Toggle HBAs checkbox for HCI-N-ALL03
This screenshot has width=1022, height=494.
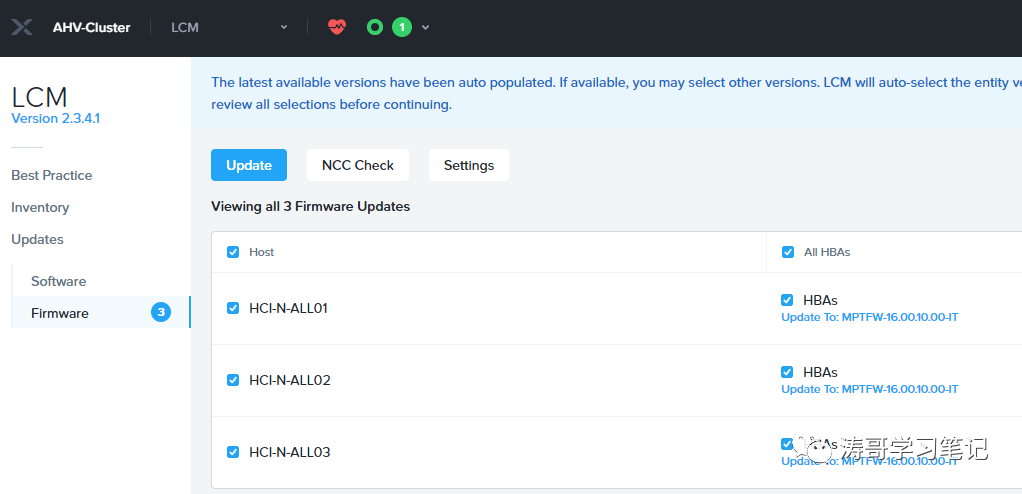tap(787, 444)
